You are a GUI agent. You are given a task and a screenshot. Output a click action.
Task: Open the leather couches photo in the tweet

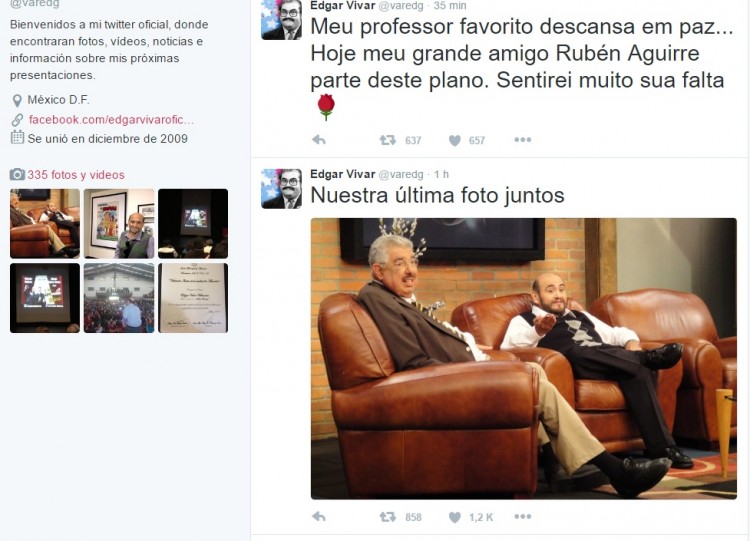[524, 359]
